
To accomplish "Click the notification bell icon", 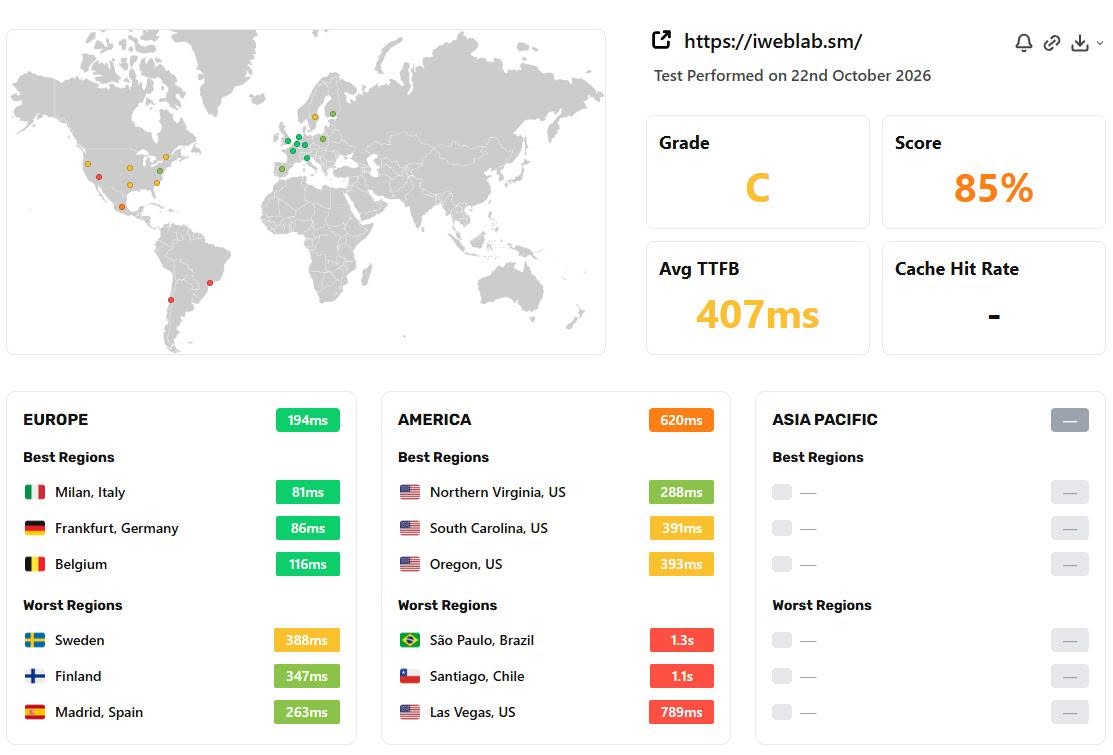I will [1024, 43].
